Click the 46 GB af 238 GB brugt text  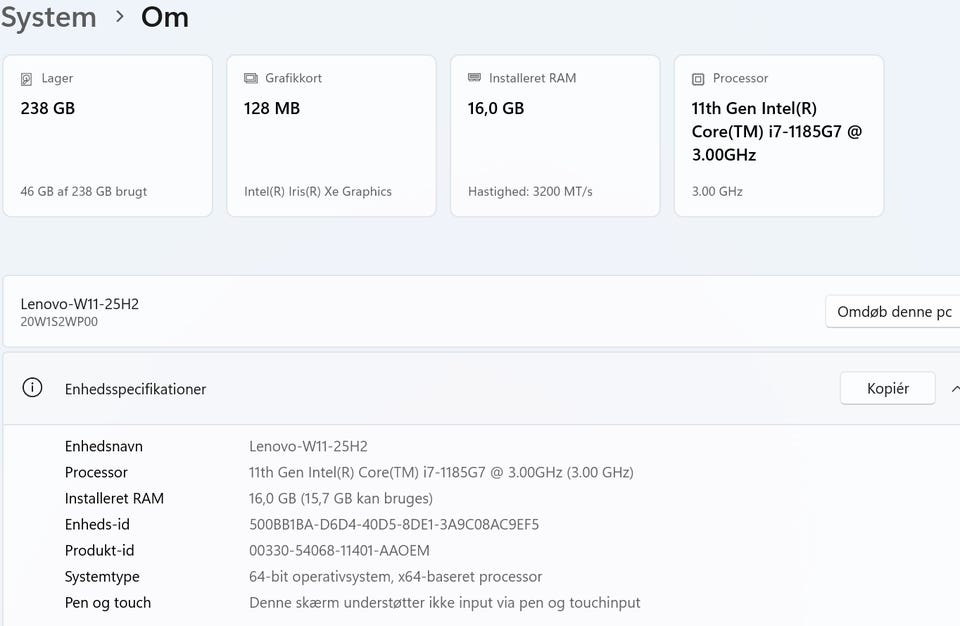pyautogui.click(x=84, y=191)
